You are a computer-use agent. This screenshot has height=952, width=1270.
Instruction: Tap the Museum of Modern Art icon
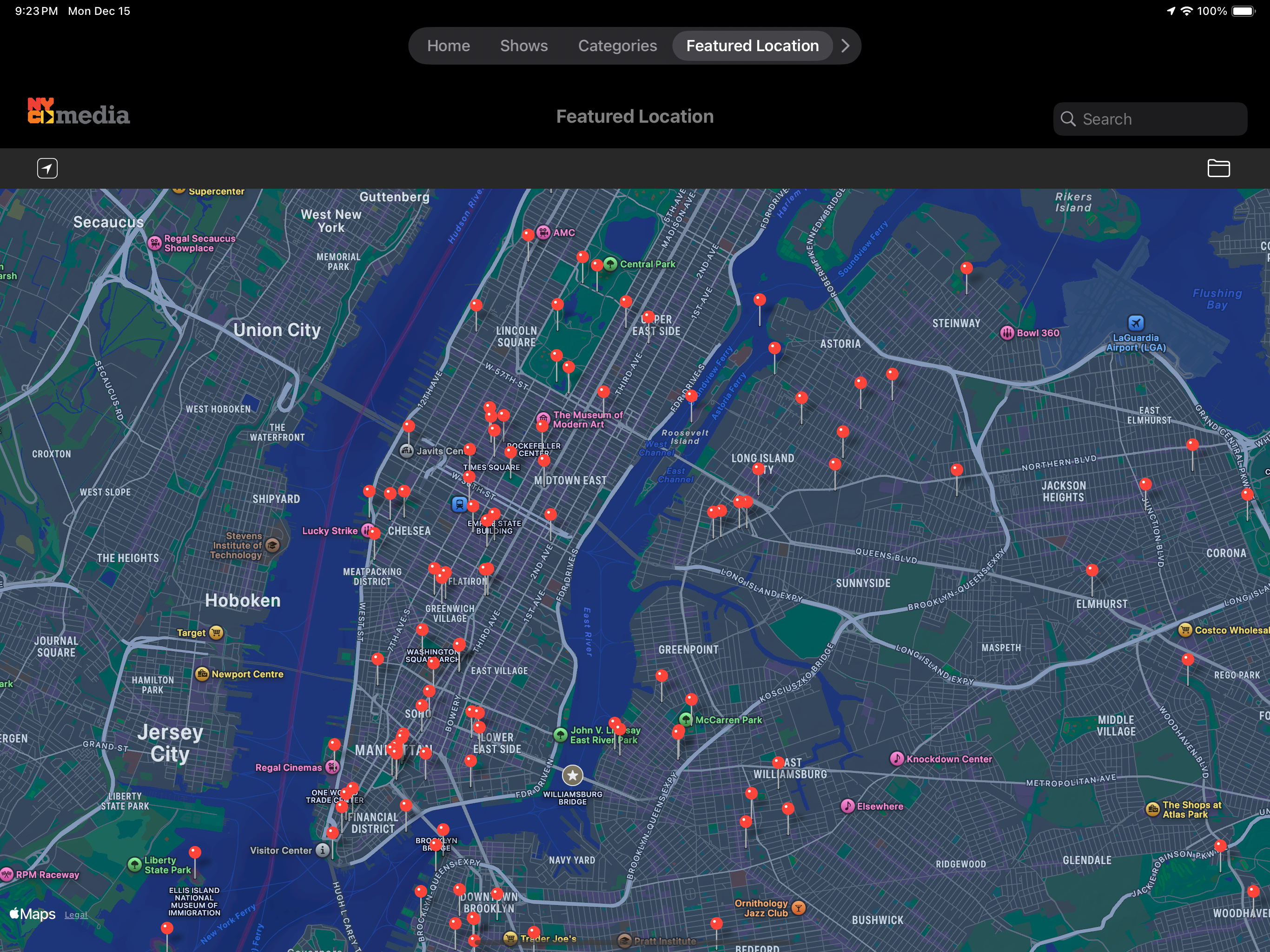(543, 418)
